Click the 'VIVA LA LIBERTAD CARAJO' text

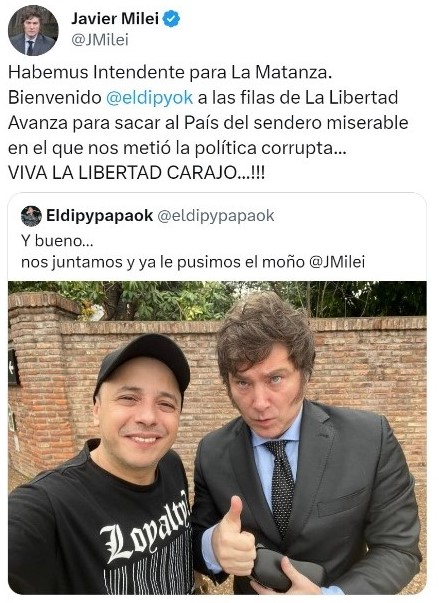136,173
